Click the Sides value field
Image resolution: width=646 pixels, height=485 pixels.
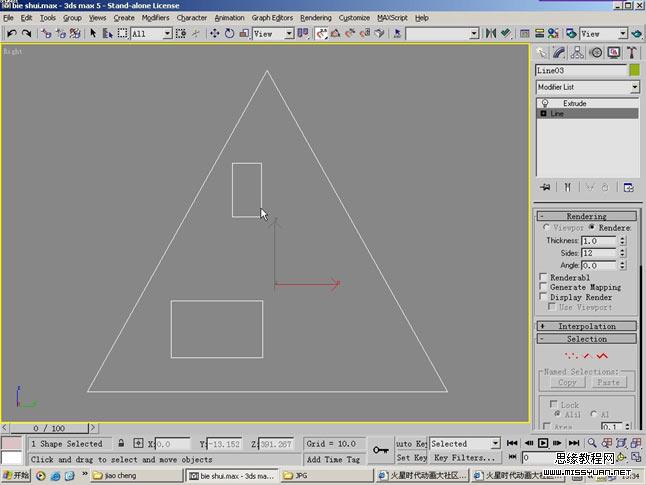pos(599,253)
